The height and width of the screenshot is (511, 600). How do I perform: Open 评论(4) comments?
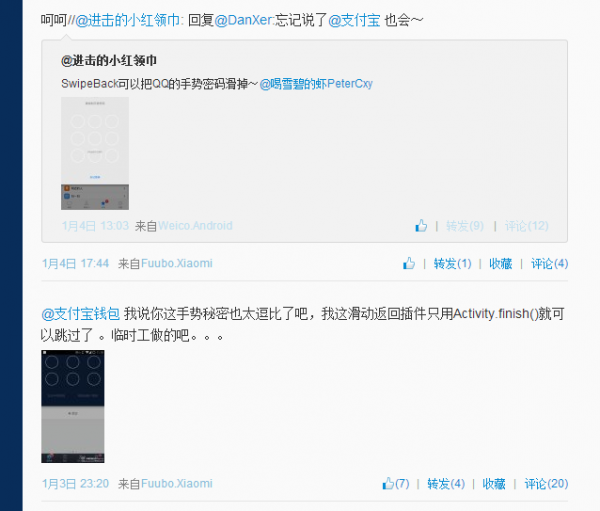[x=549, y=263]
